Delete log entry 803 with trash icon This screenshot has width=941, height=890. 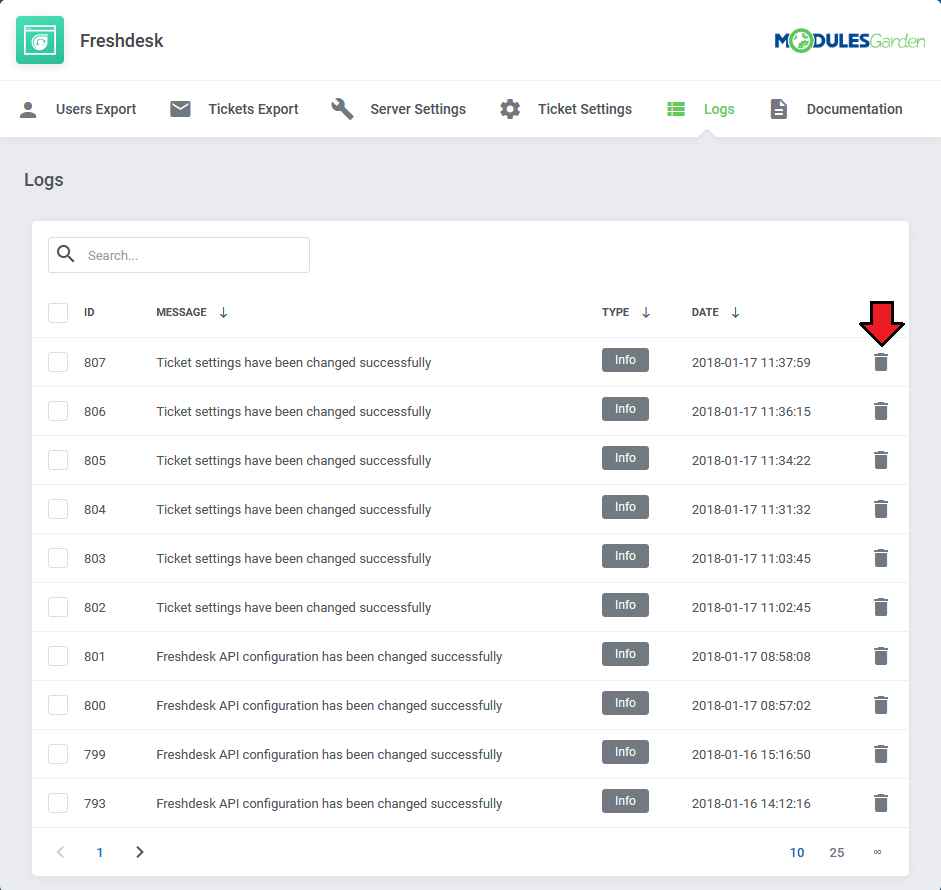click(x=880, y=558)
